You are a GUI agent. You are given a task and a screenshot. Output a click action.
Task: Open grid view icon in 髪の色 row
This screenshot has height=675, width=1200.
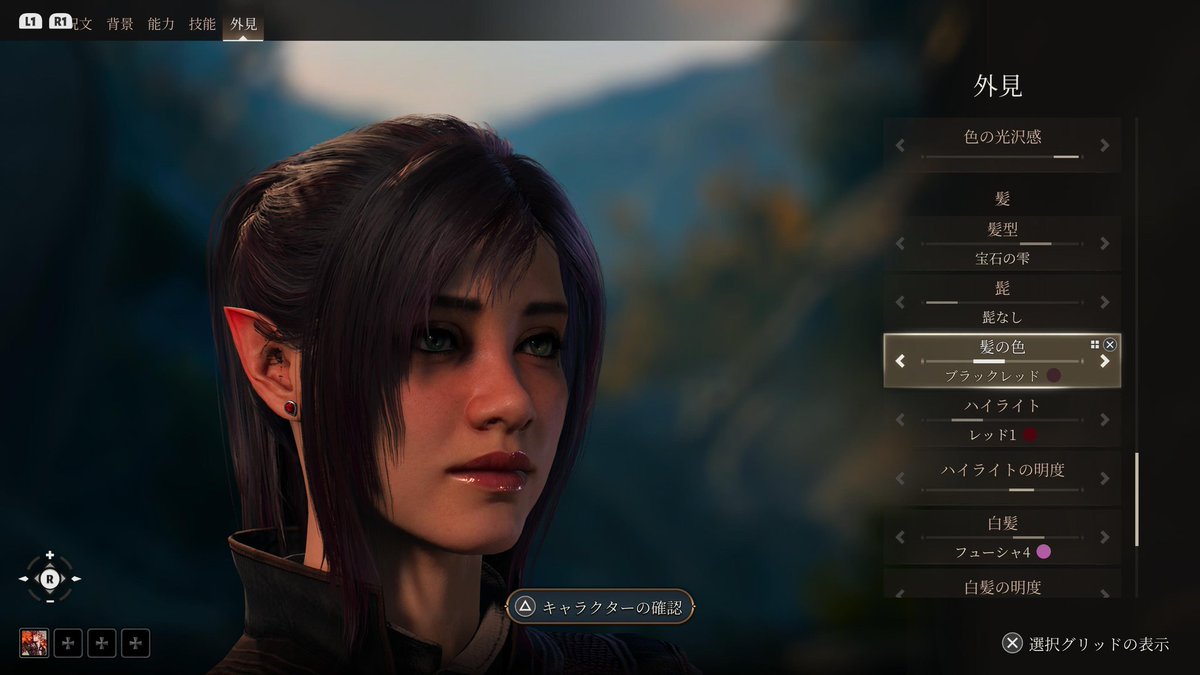pos(1095,344)
